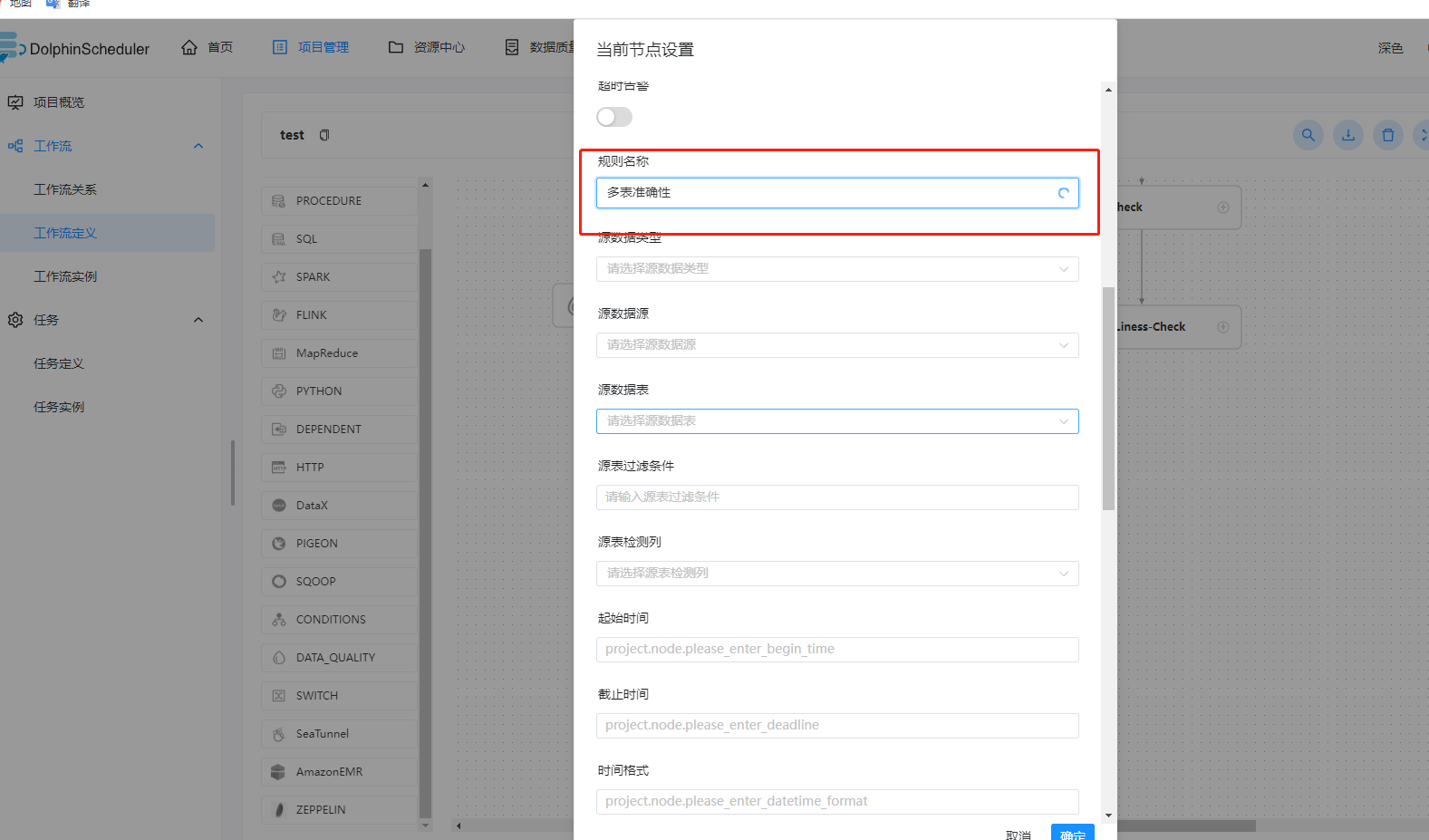
Task: Choose the ZEPPELIN task icon
Action: coord(279,810)
